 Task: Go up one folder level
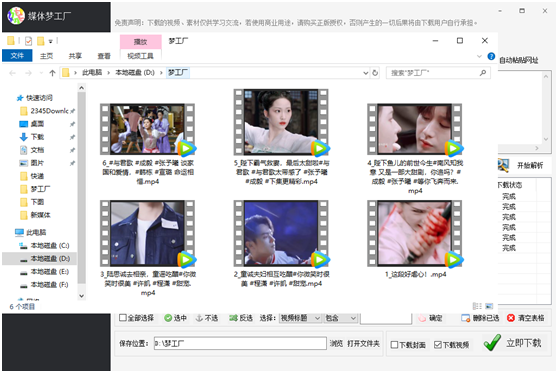[52, 73]
